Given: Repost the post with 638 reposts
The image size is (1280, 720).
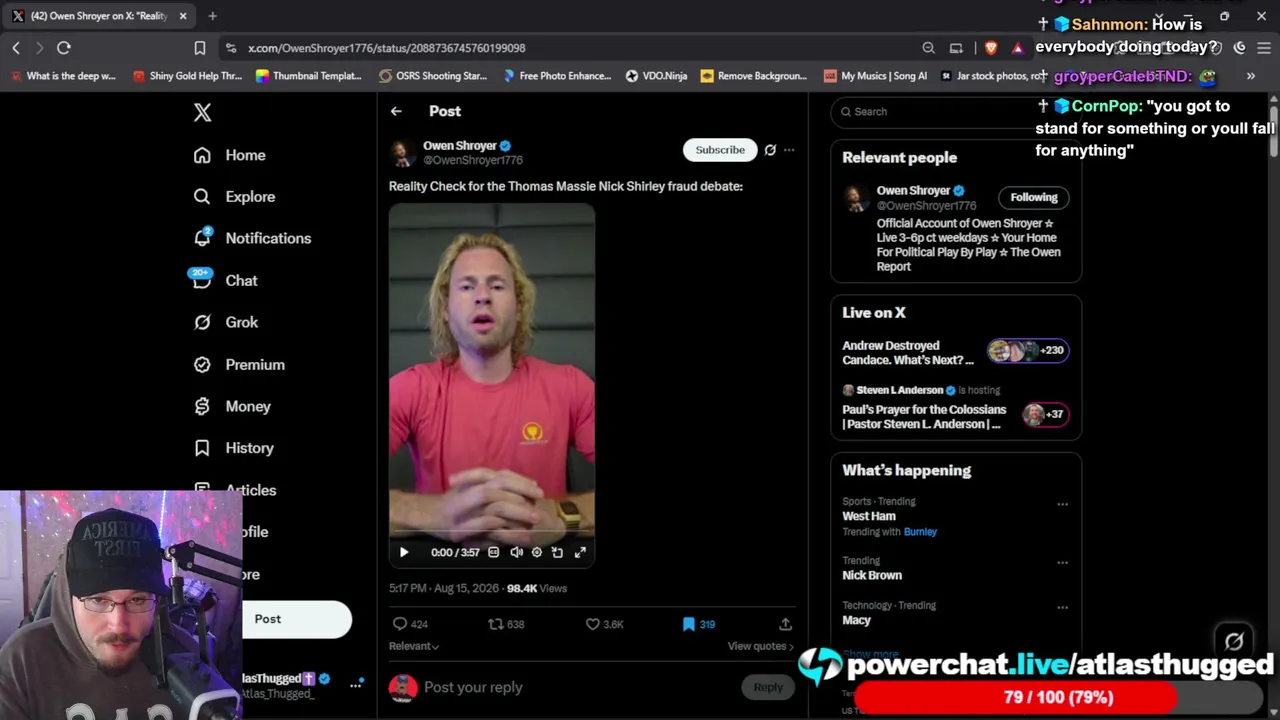Looking at the screenshot, I should pyautogui.click(x=506, y=624).
